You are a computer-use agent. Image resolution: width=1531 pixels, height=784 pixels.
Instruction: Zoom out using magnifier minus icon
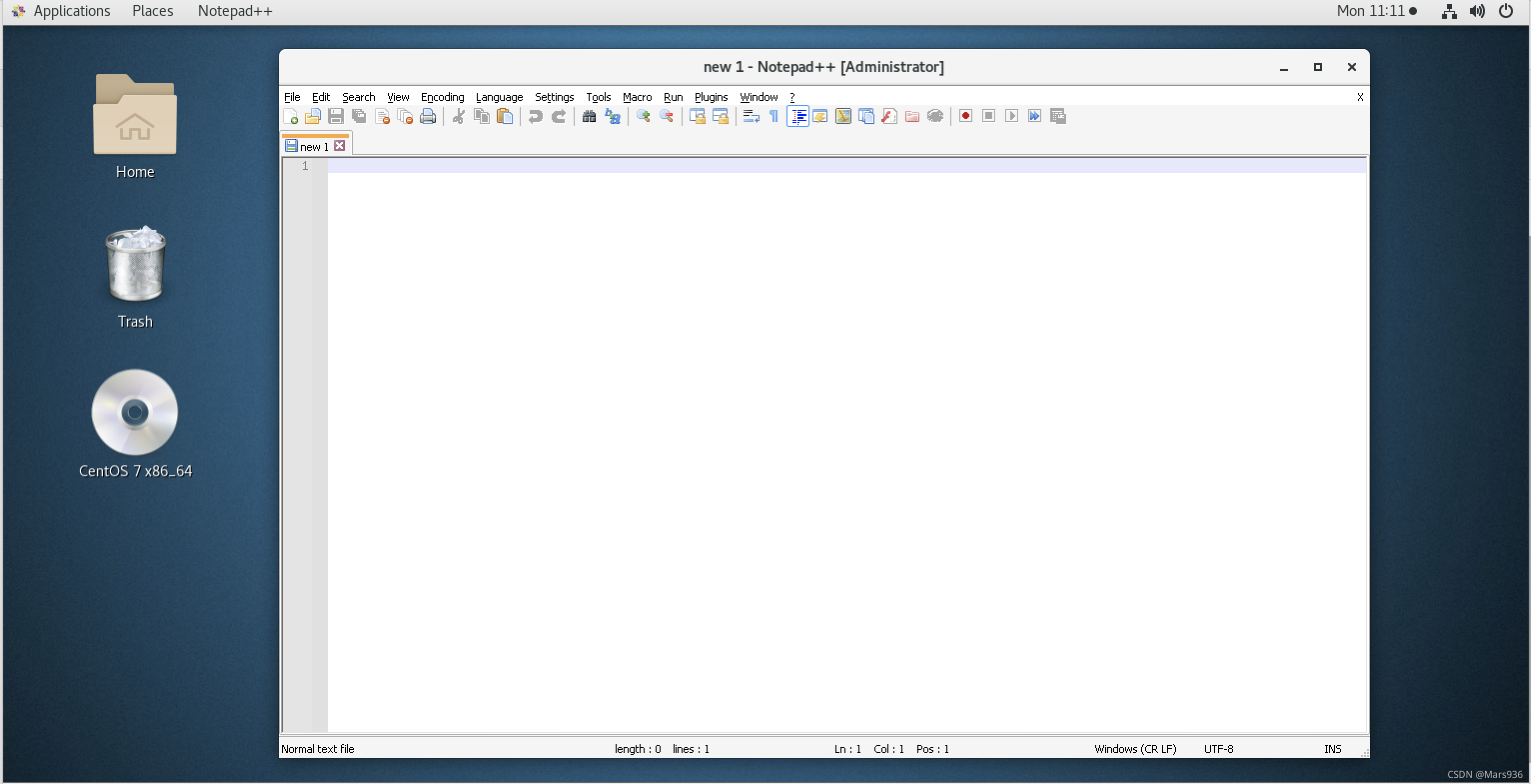pos(666,116)
